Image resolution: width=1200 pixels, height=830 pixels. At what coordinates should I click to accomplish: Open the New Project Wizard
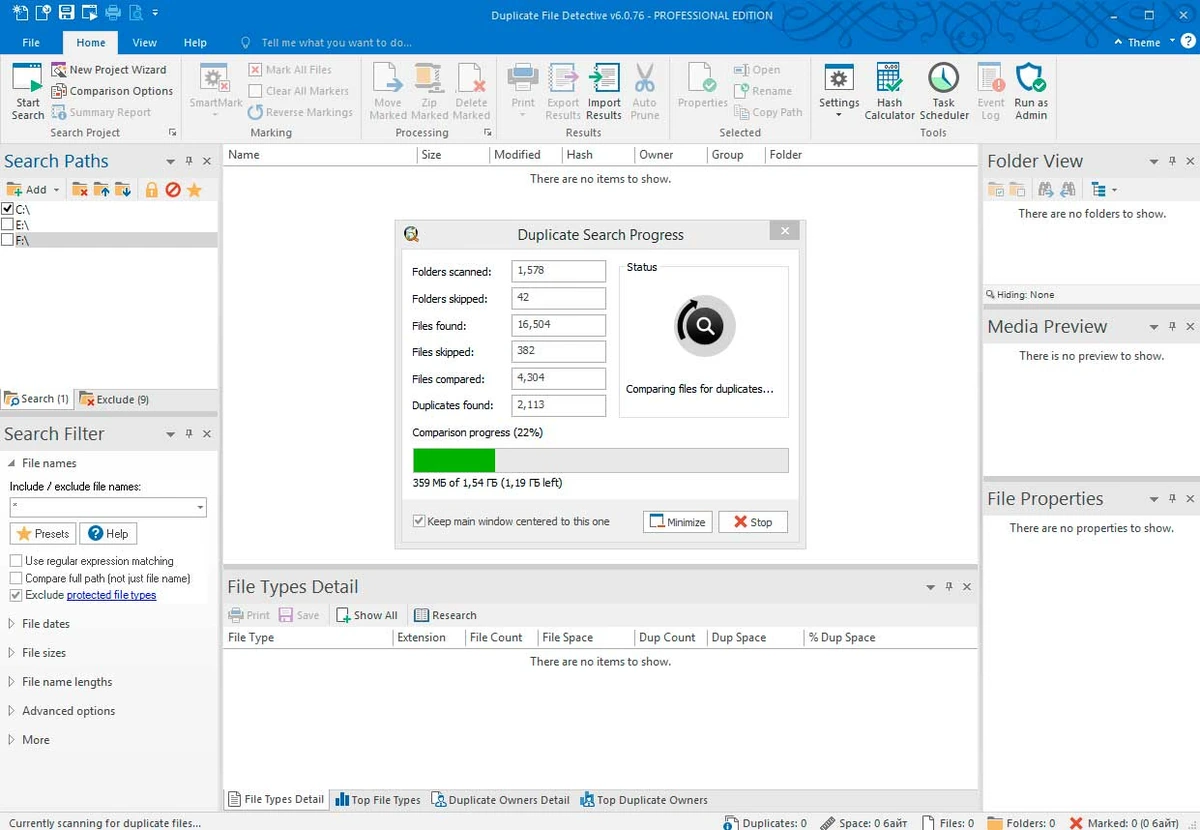[x=108, y=70]
